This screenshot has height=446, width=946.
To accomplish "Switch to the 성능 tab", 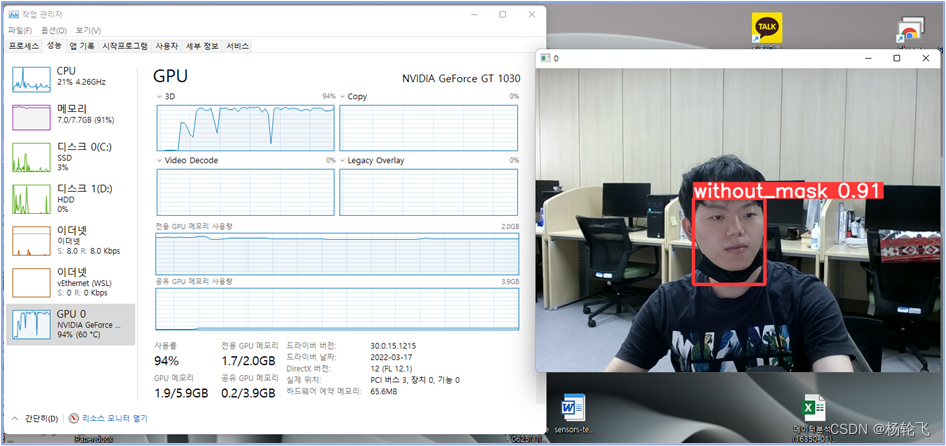I will [54, 46].
